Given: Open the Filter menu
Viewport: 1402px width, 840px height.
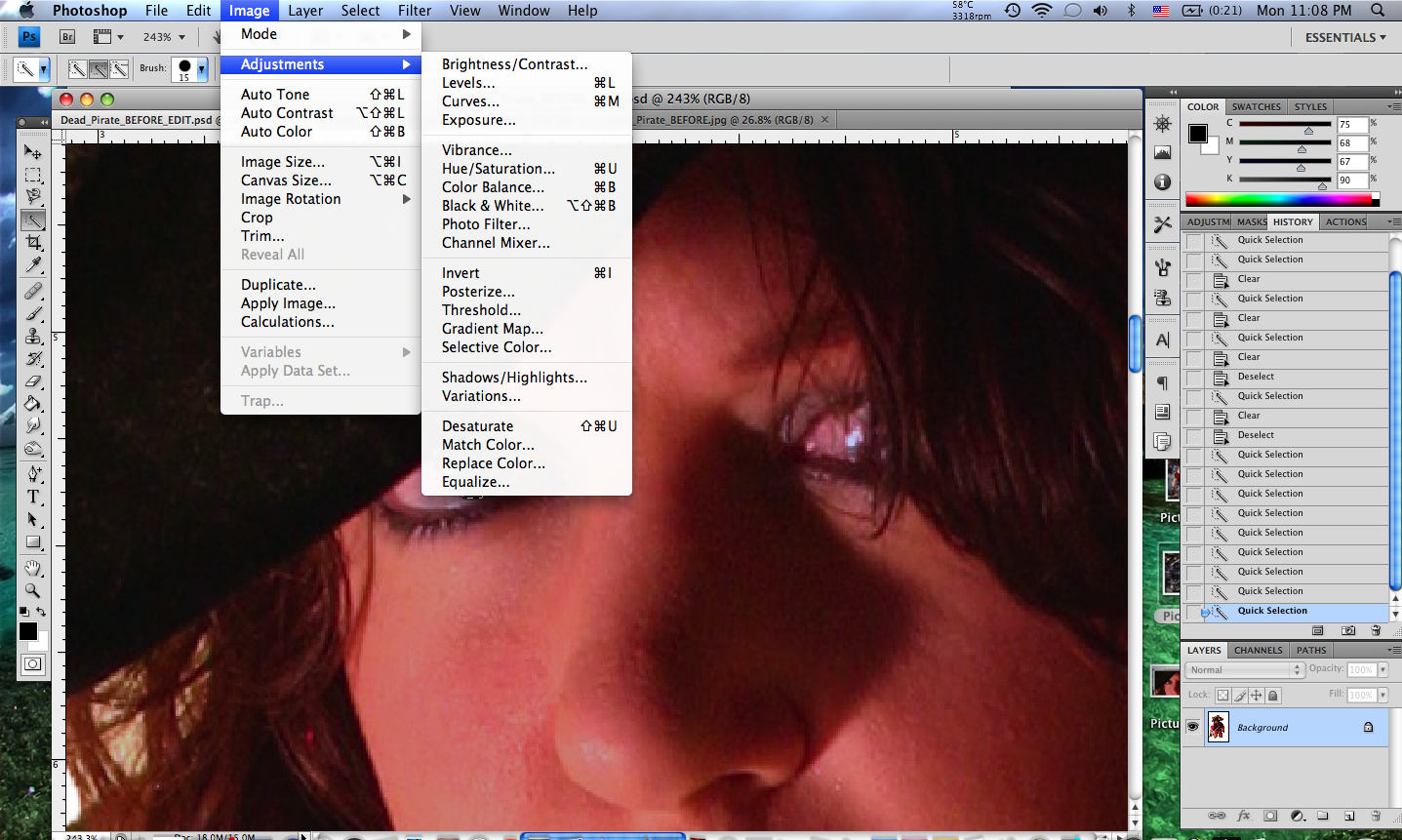Looking at the screenshot, I should pyautogui.click(x=415, y=11).
